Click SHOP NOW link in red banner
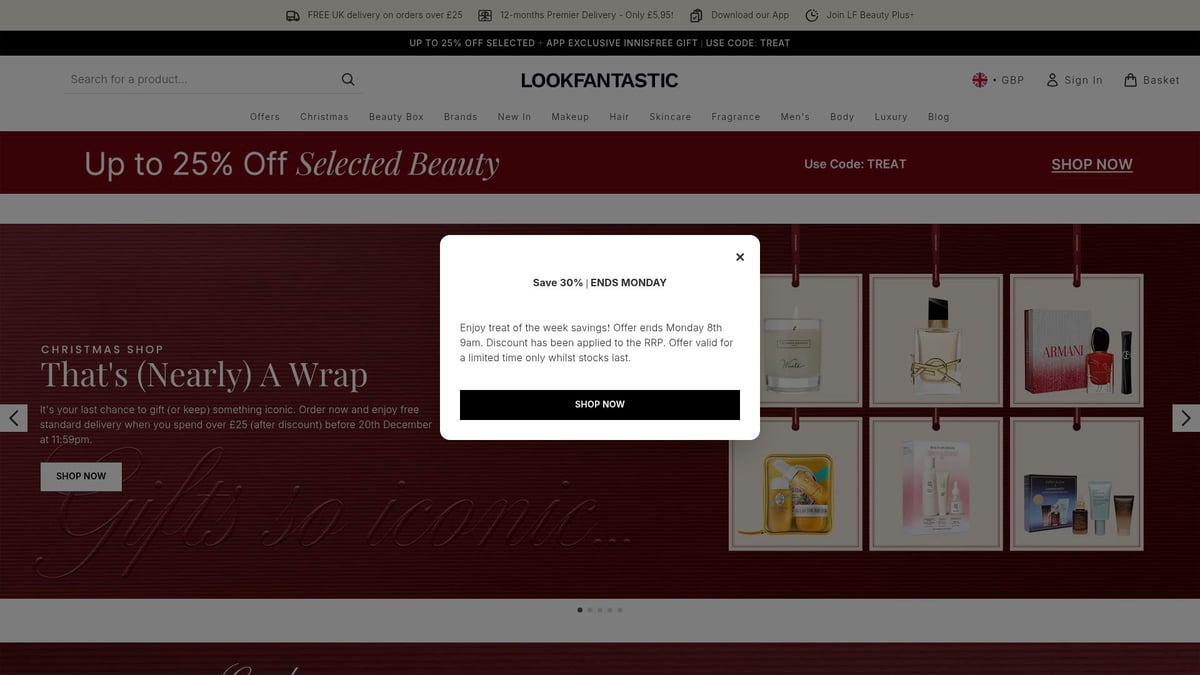1200x675 pixels. [x=1091, y=165]
